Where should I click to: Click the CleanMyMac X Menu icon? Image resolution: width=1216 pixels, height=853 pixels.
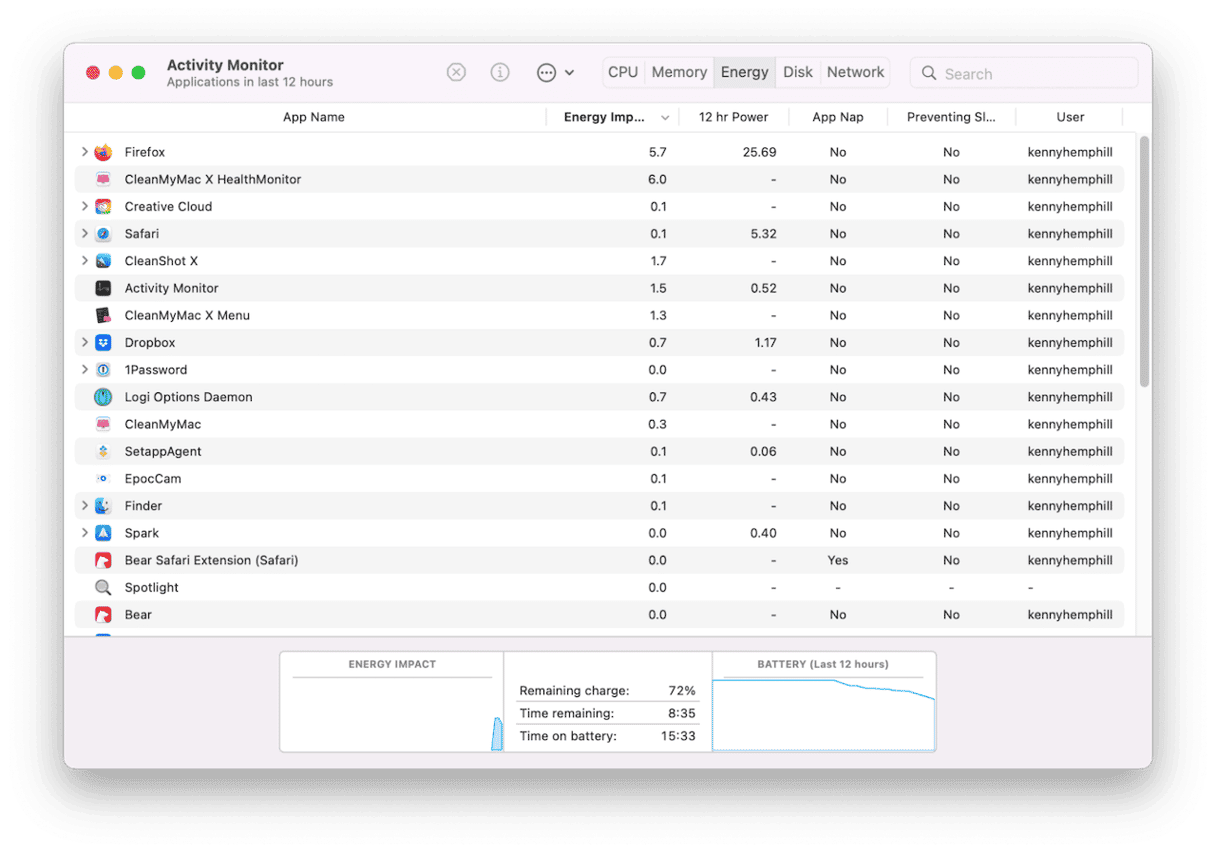(103, 315)
